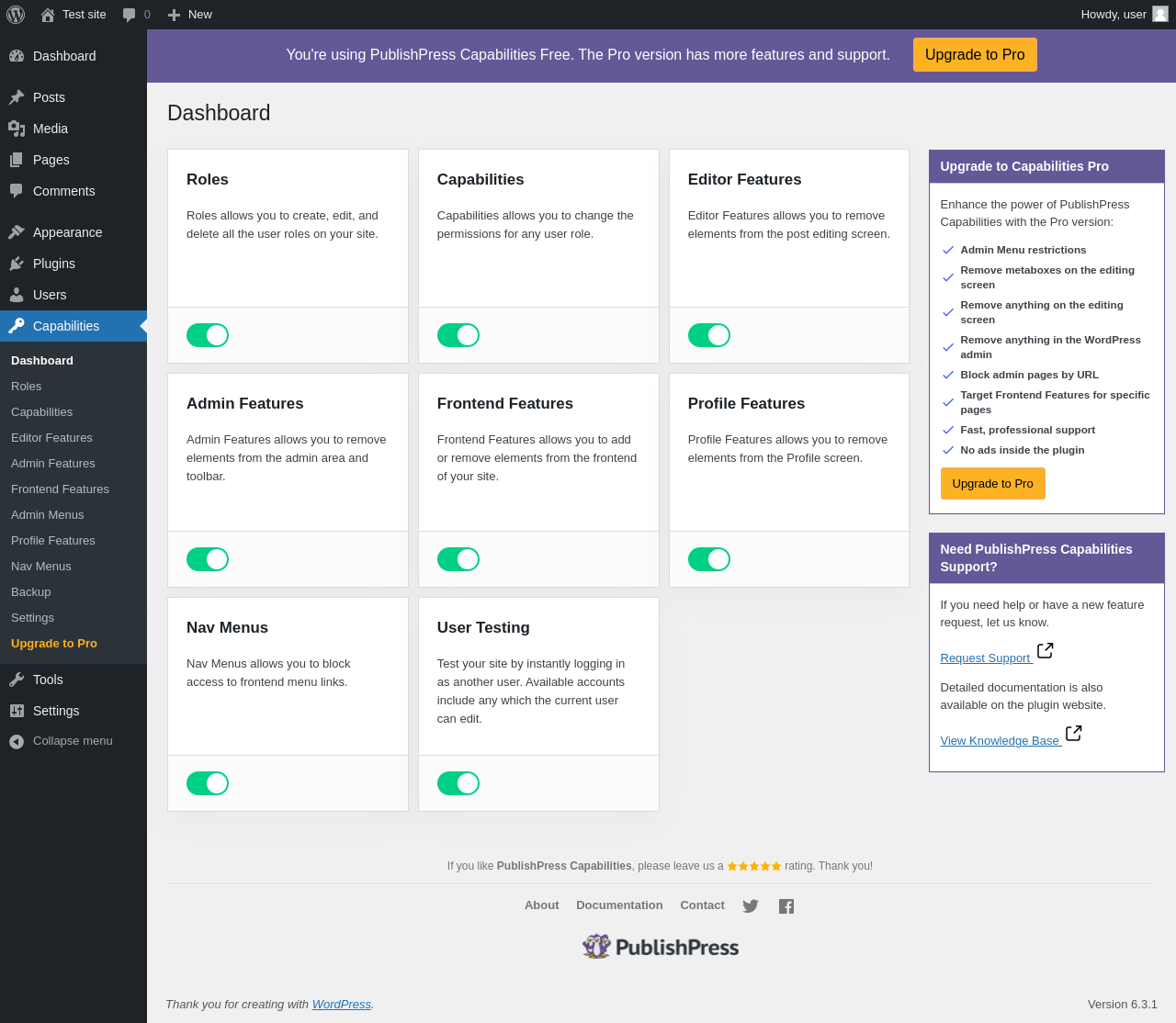Screen dimensions: 1176x1023
Task: Open Admin Features in sidebar submenu
Action: 52,464
